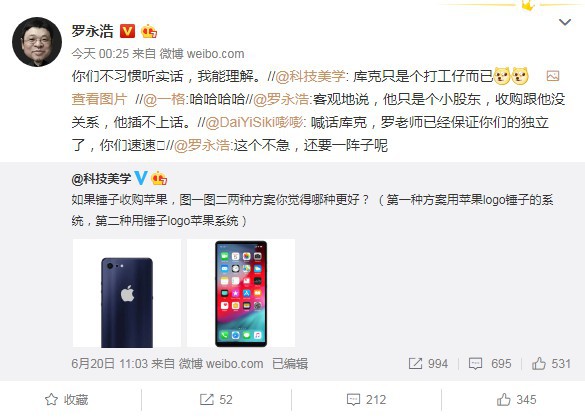Repost this weibo with 52 reposts
Image resolution: width=585 pixels, height=419 pixels.
click(216, 400)
